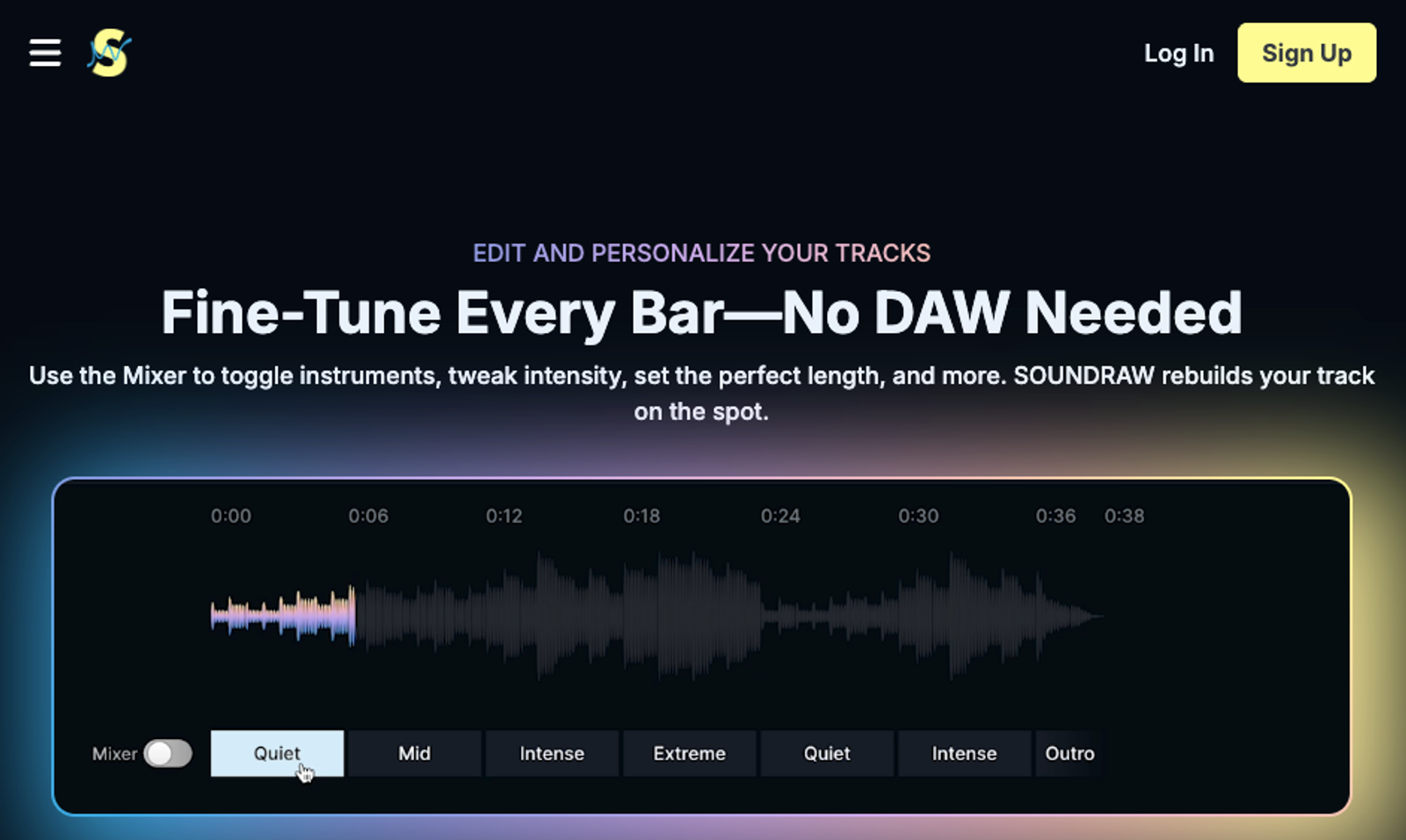Click the 0:06 timeline marker
Image resolution: width=1406 pixels, height=840 pixels.
368,516
